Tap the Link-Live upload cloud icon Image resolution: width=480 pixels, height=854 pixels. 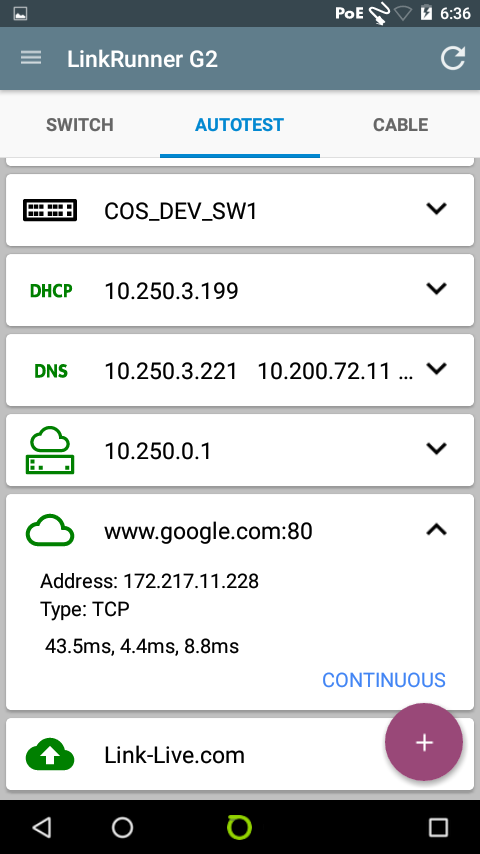(x=50, y=754)
